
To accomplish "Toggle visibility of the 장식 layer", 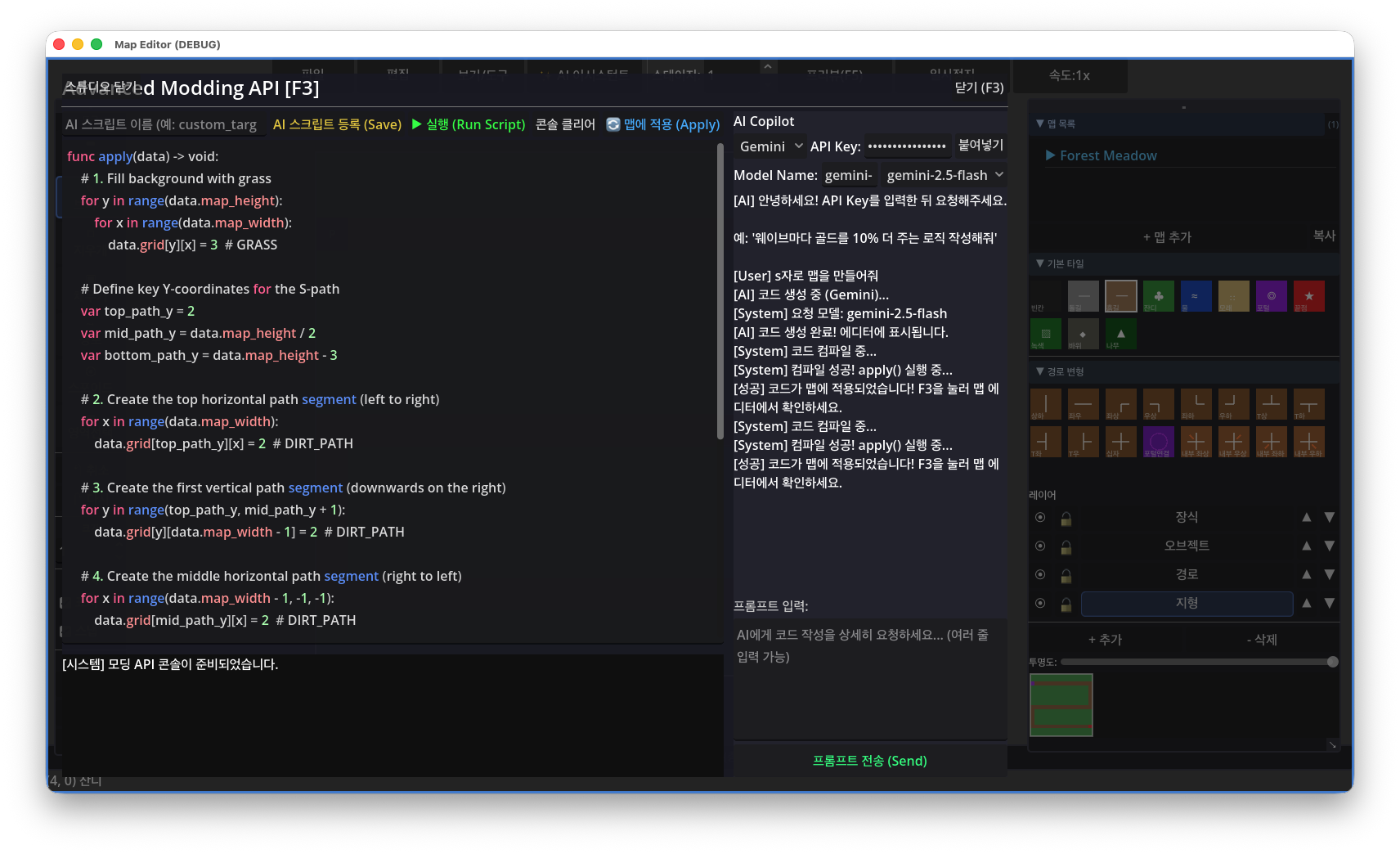I will click(x=1040, y=517).
